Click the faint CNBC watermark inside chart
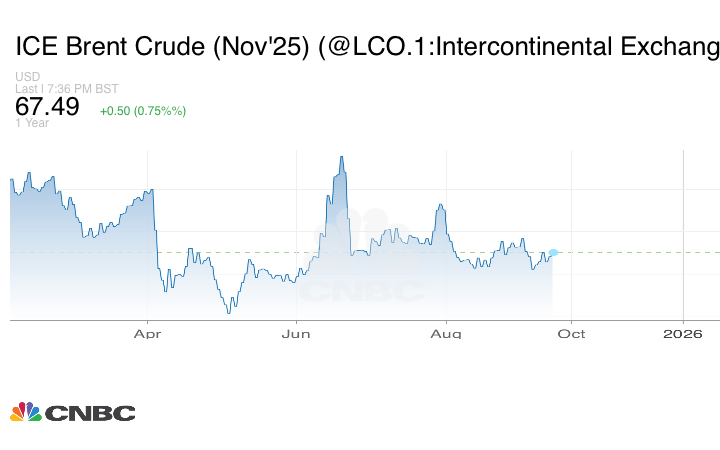The height and width of the screenshot is (450, 720). point(362,291)
